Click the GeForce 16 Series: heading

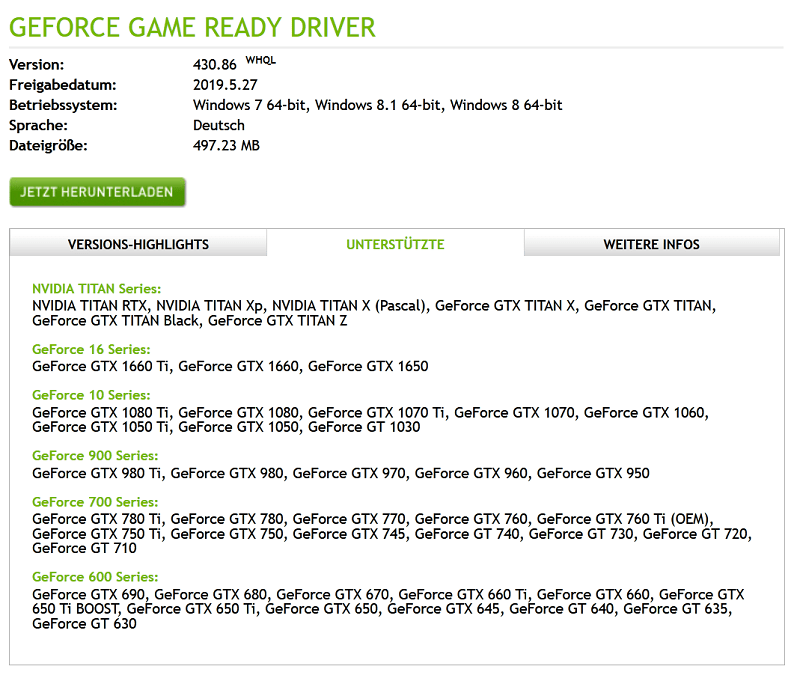(91, 349)
